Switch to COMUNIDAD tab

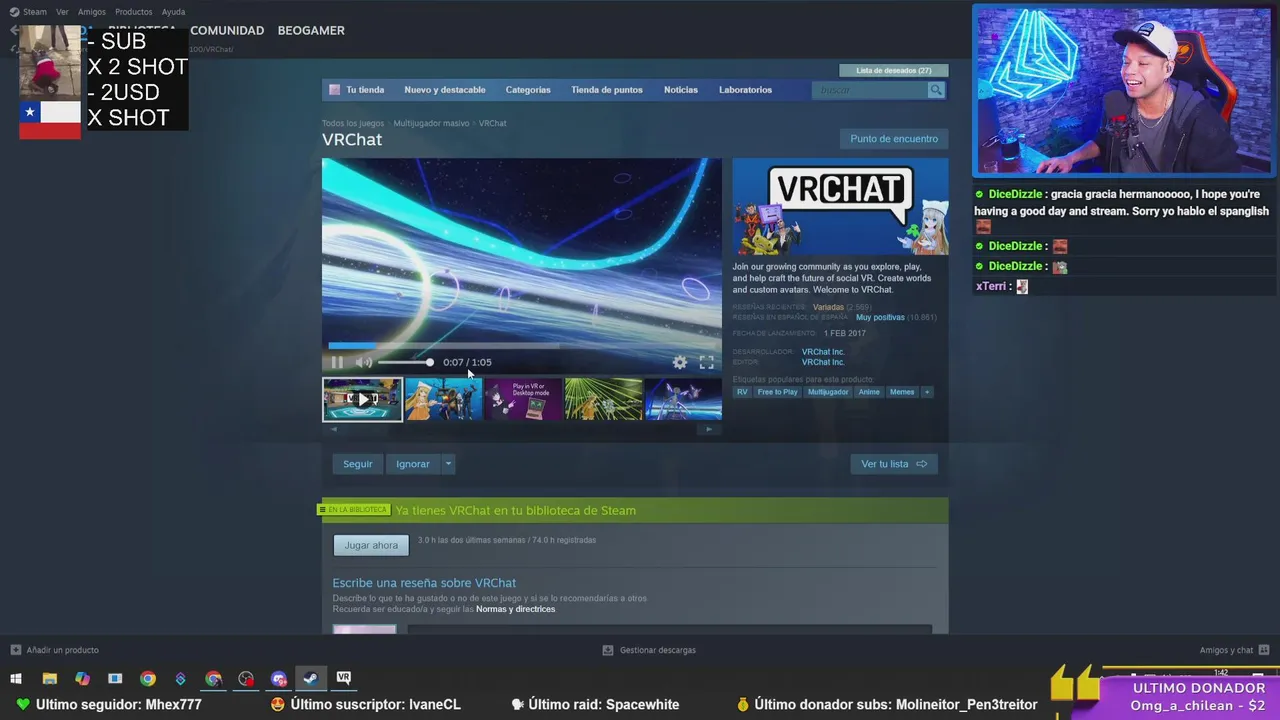tap(227, 30)
